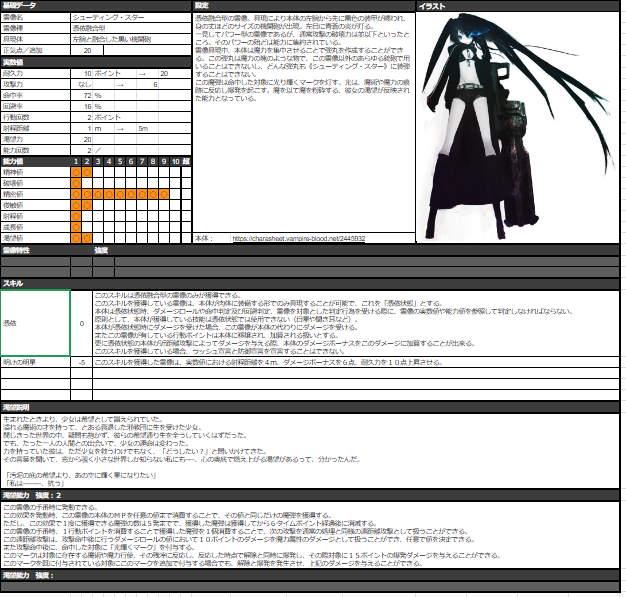Viewport: 626px width, 597px height.
Task: Select level 2 mark in 精神値 row
Action: tap(87, 172)
